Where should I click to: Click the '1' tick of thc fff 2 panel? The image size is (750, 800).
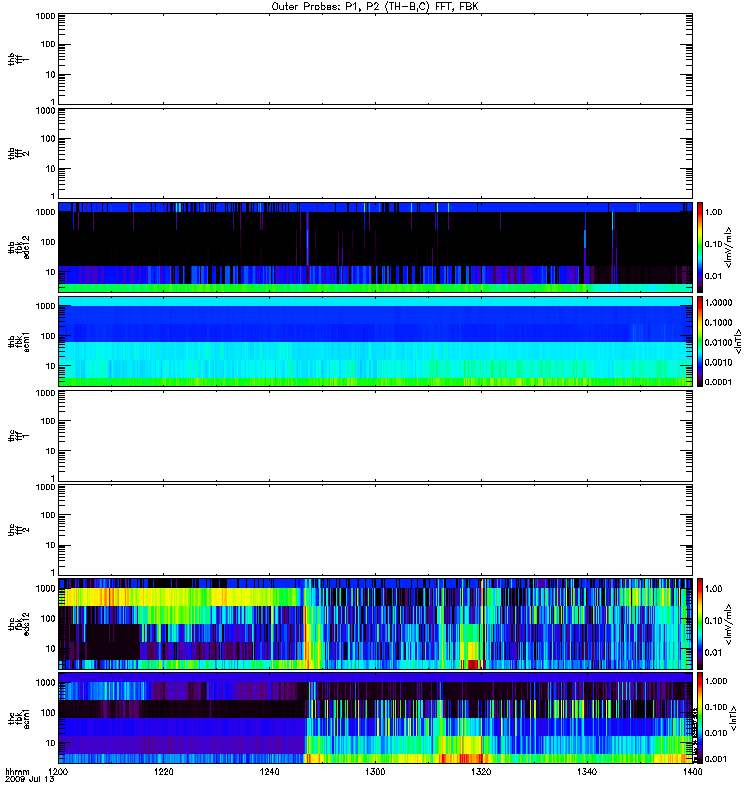click(x=53, y=572)
